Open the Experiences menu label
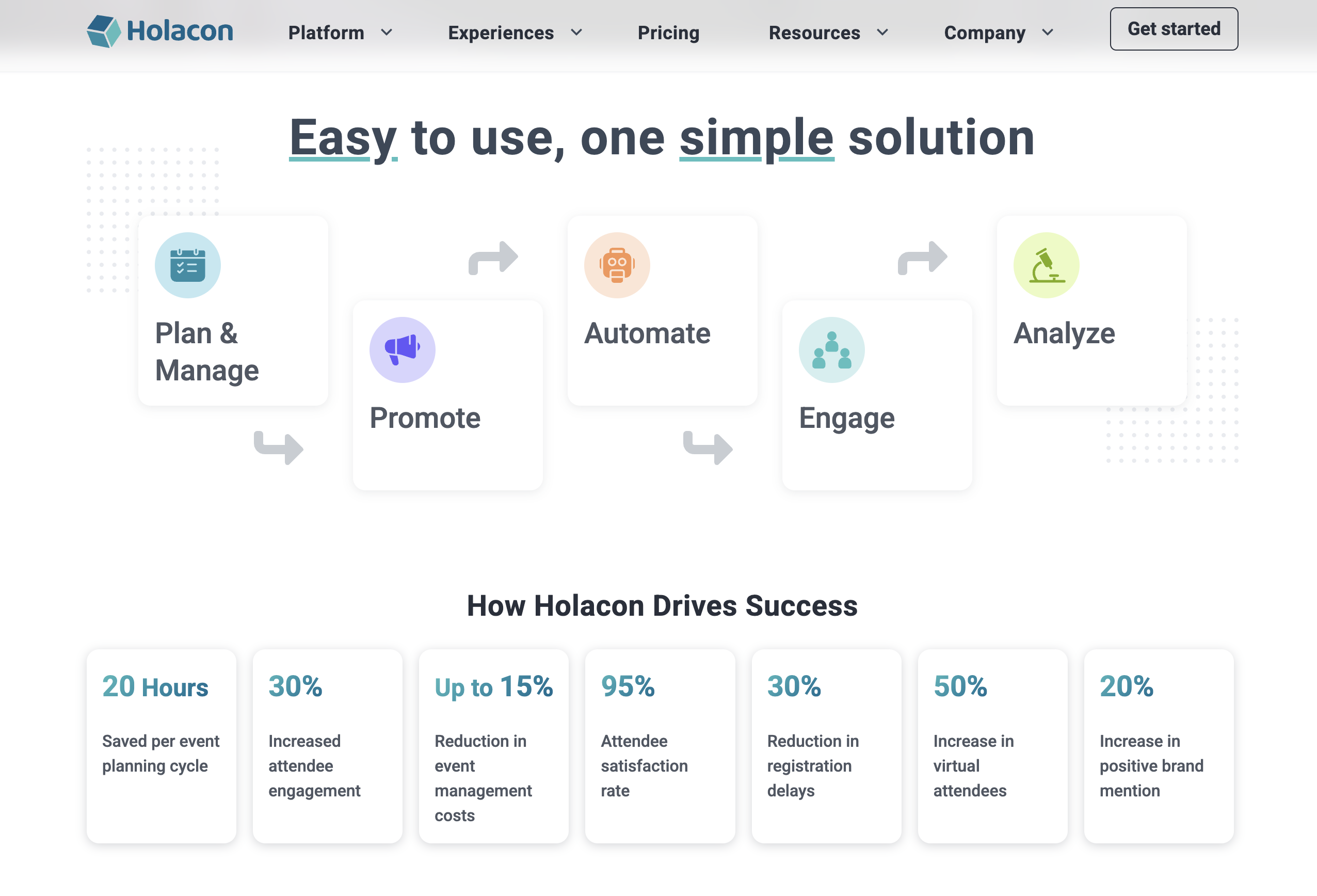The width and height of the screenshot is (1317, 896). 501,33
